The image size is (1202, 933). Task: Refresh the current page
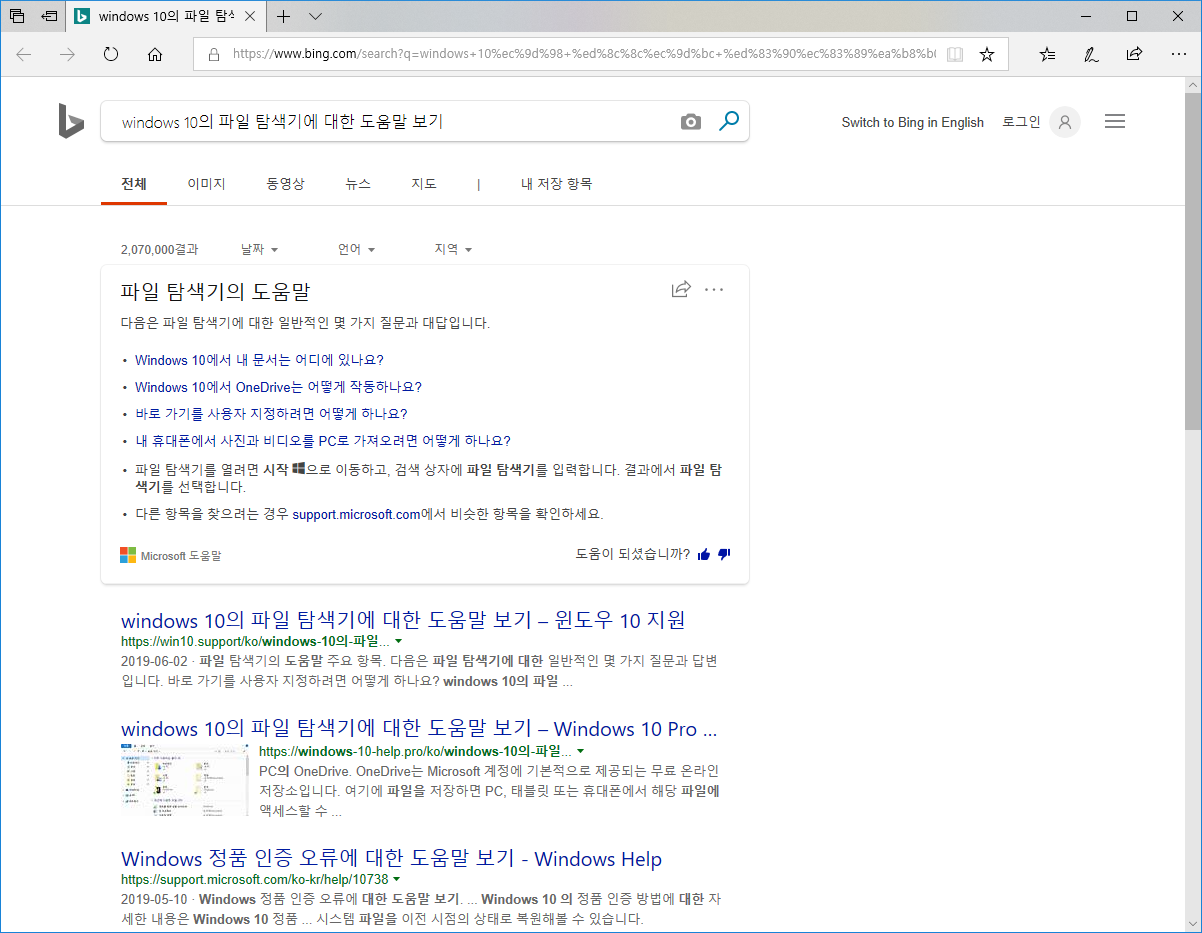pos(111,55)
